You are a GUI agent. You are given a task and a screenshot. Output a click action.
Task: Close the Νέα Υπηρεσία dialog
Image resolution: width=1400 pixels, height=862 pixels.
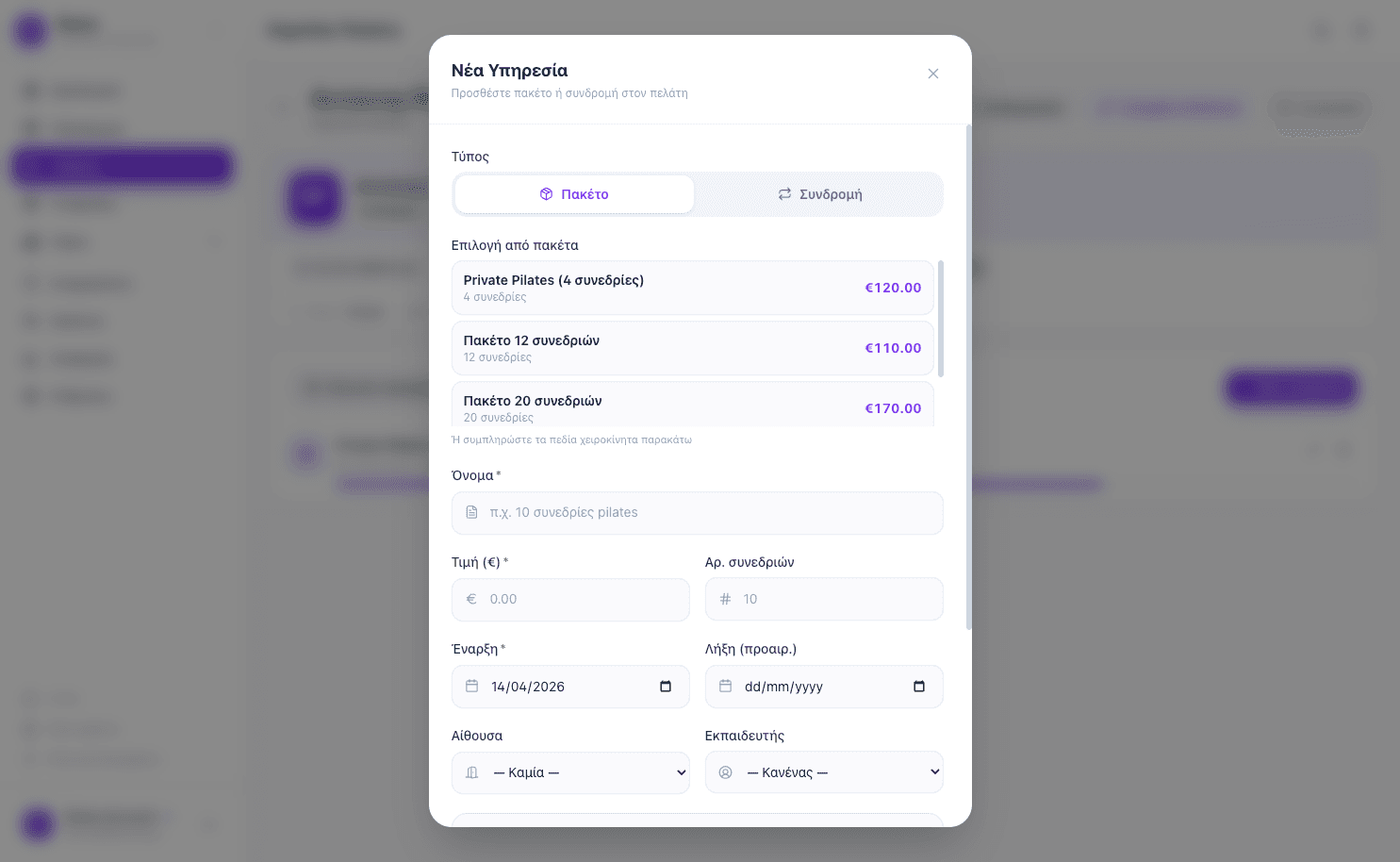tap(932, 74)
